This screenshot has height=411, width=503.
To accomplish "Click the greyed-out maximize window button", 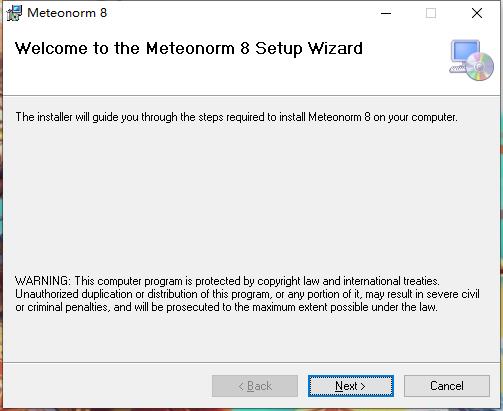I will pos(431,13).
